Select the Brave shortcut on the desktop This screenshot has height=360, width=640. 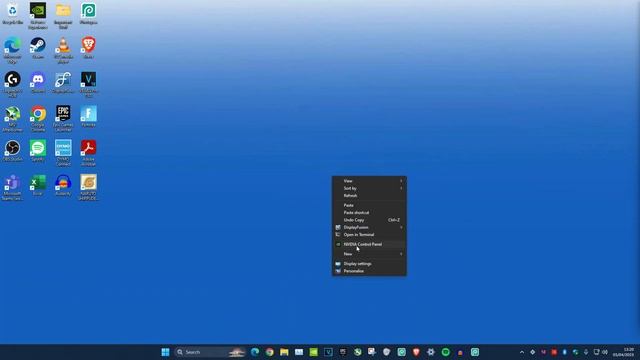89,48
